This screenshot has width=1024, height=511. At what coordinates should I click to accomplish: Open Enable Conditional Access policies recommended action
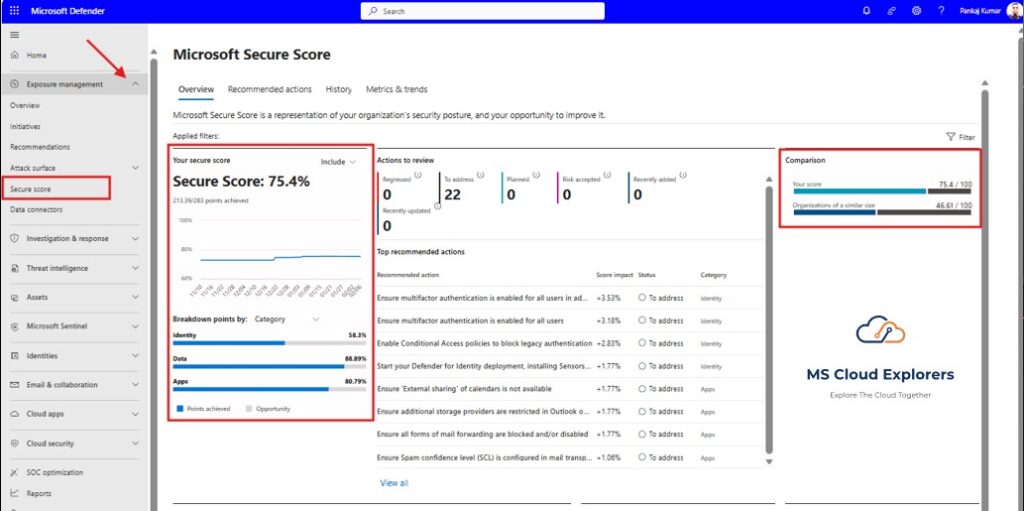coord(485,343)
